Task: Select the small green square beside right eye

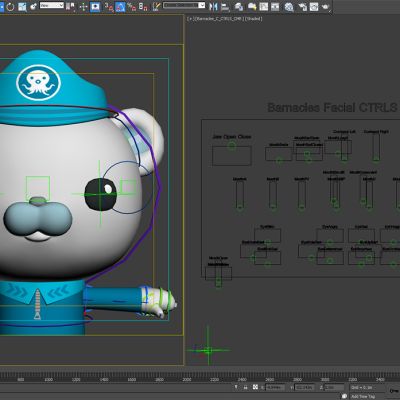Action: pos(128,187)
